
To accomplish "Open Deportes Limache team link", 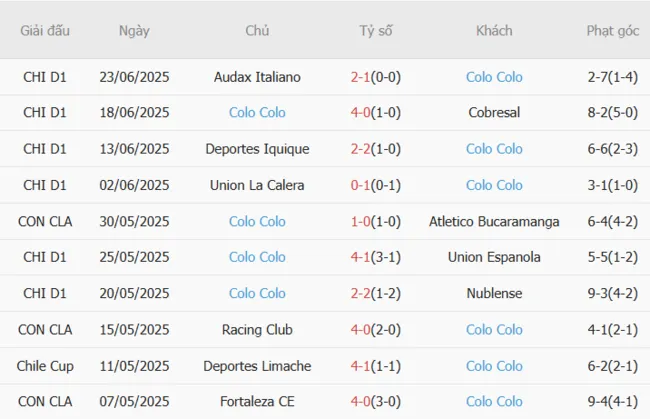I will 257,365.
